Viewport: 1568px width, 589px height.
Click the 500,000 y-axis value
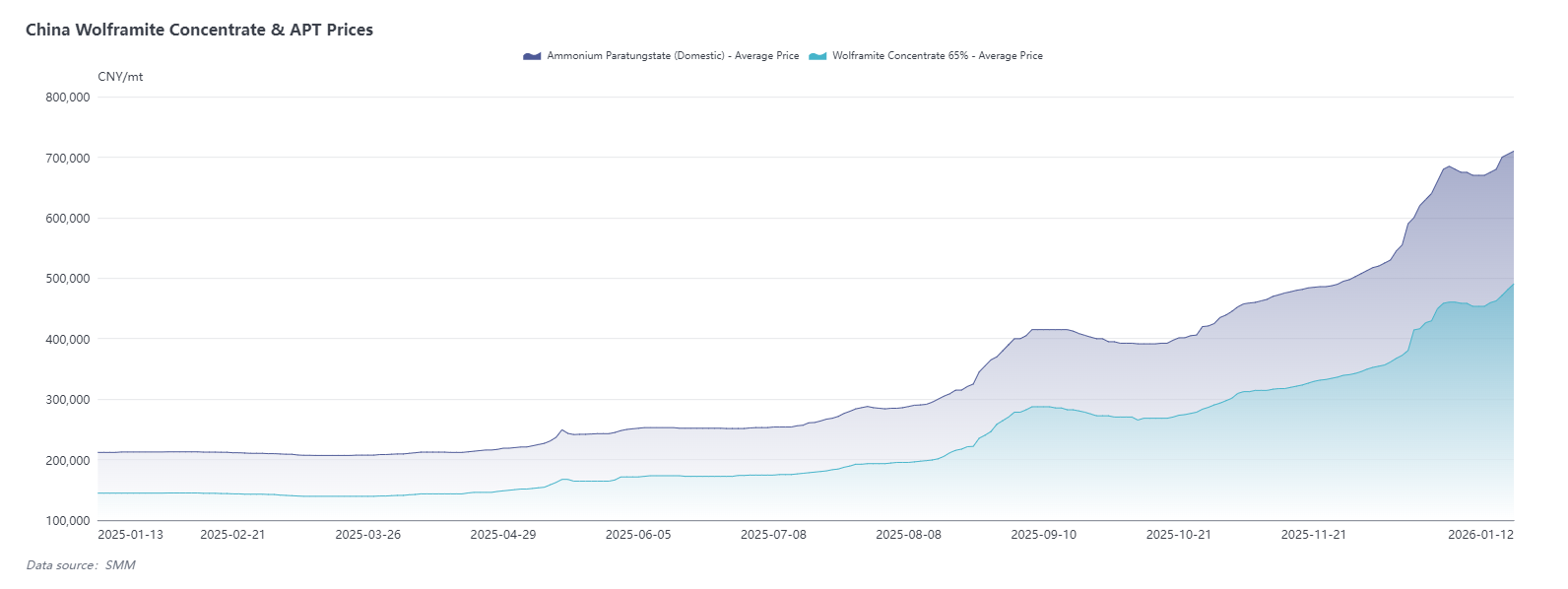pyautogui.click(x=68, y=279)
